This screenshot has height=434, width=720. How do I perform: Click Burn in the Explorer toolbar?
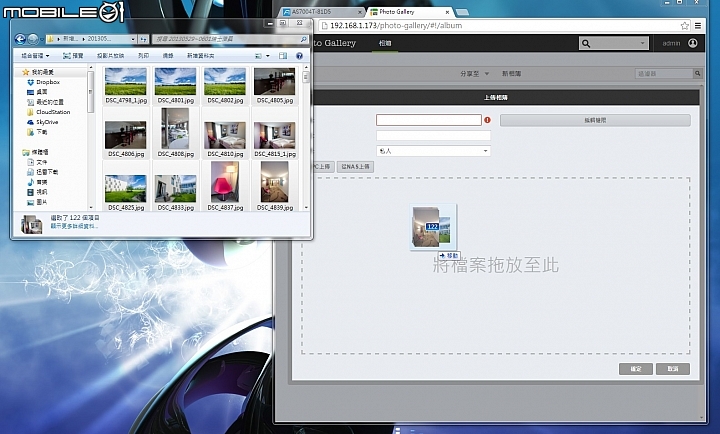168,56
